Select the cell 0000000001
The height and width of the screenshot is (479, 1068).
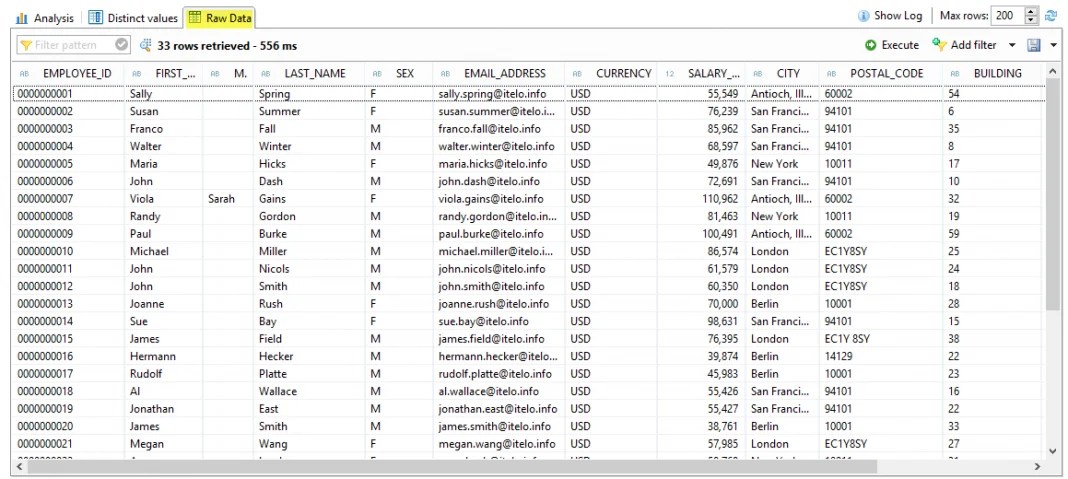(44, 93)
